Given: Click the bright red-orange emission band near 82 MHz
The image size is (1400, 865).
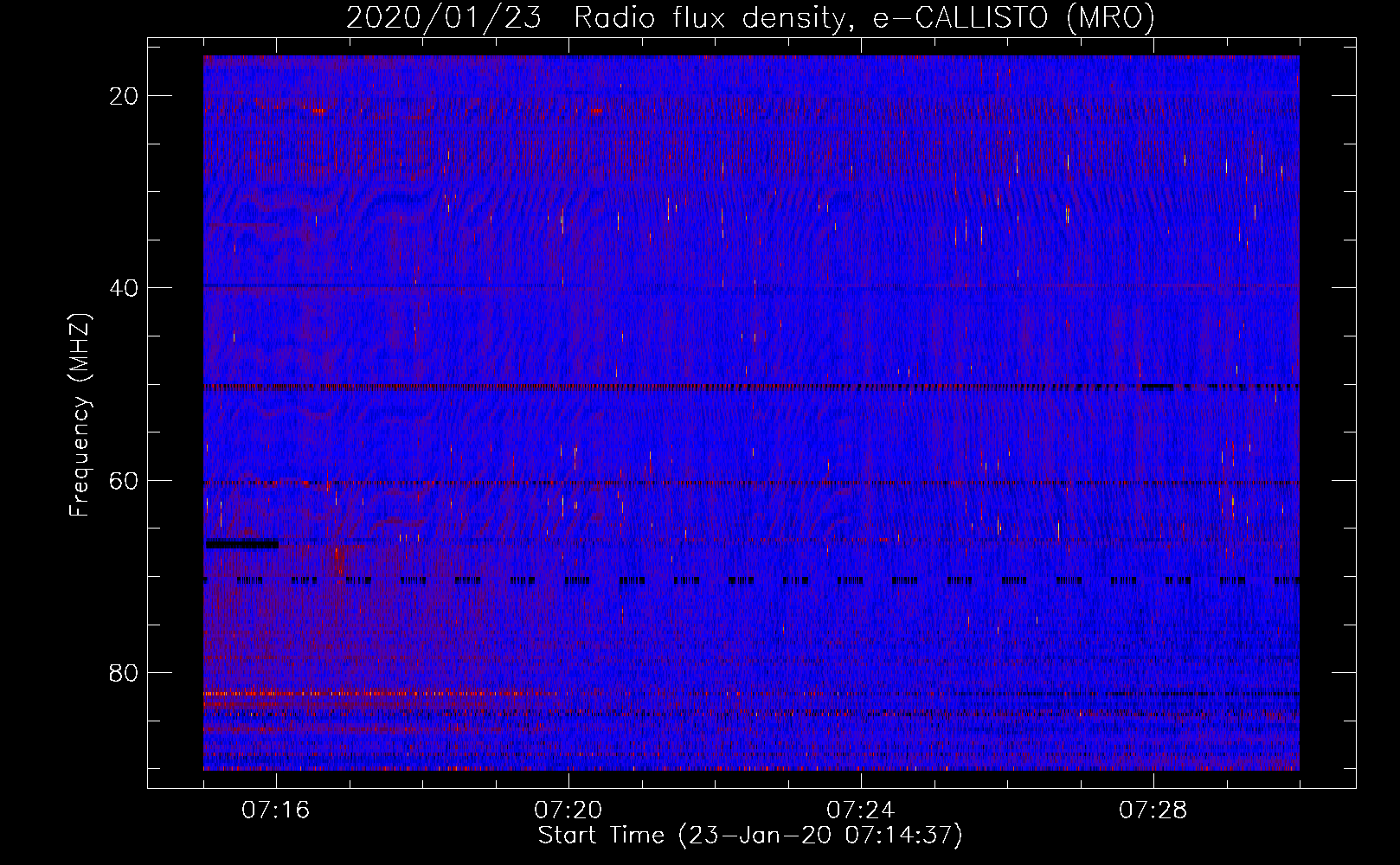Looking at the screenshot, I should coord(381,693).
